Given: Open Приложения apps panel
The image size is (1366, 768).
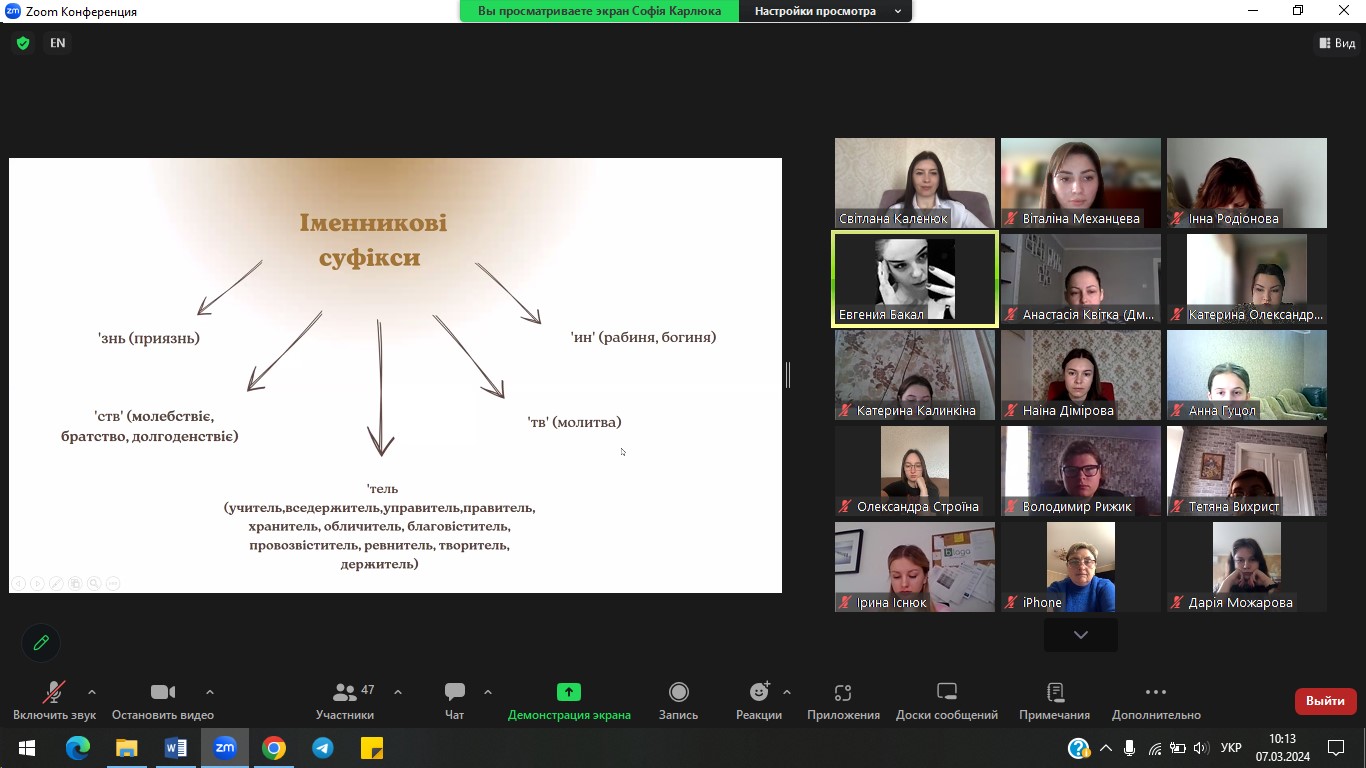Looking at the screenshot, I should pos(843,700).
